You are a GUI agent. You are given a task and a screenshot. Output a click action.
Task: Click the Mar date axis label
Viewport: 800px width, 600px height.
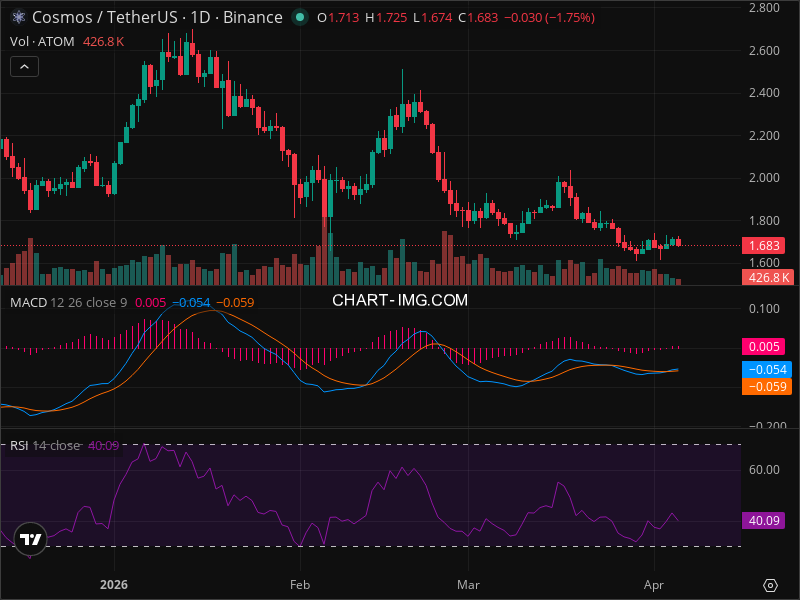click(468, 585)
